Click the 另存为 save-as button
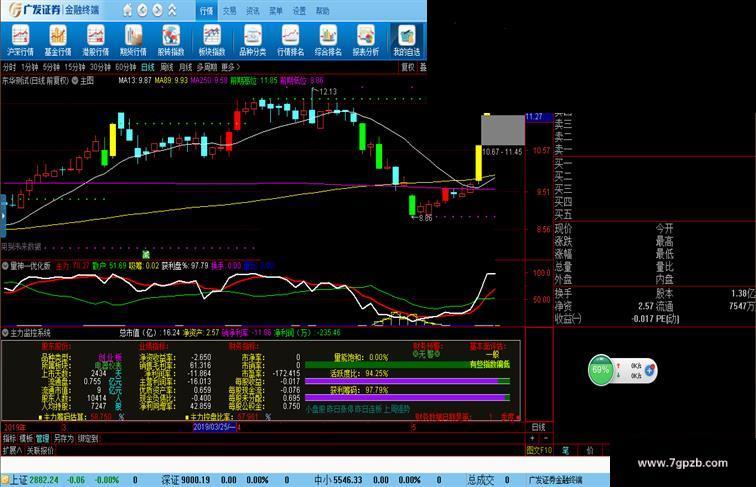This screenshot has height=487, width=756. click(64, 439)
